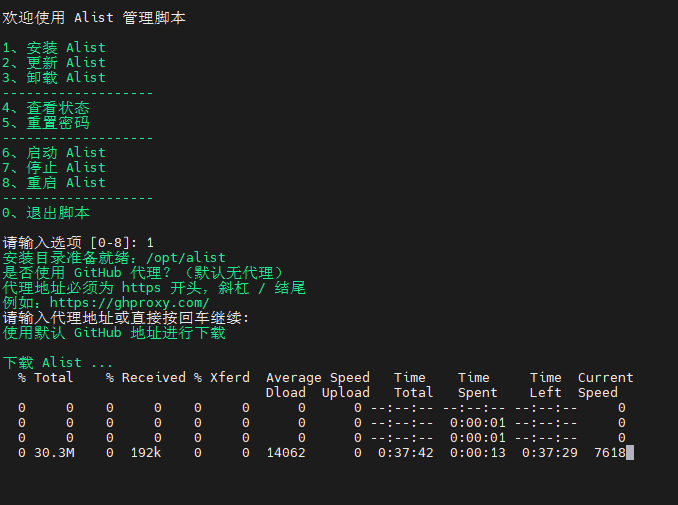Click the time left value 0:37:29
This screenshot has height=505, width=678.
pos(550,453)
